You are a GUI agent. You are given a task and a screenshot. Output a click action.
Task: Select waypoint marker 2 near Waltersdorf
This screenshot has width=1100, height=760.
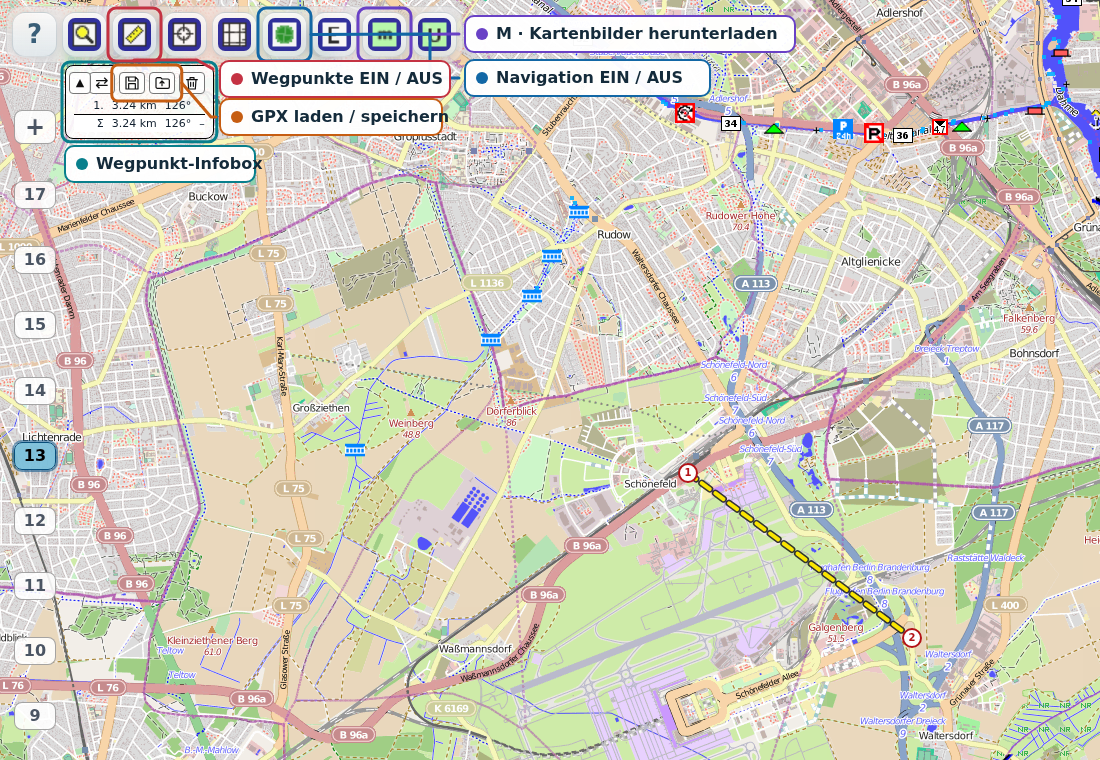911,637
